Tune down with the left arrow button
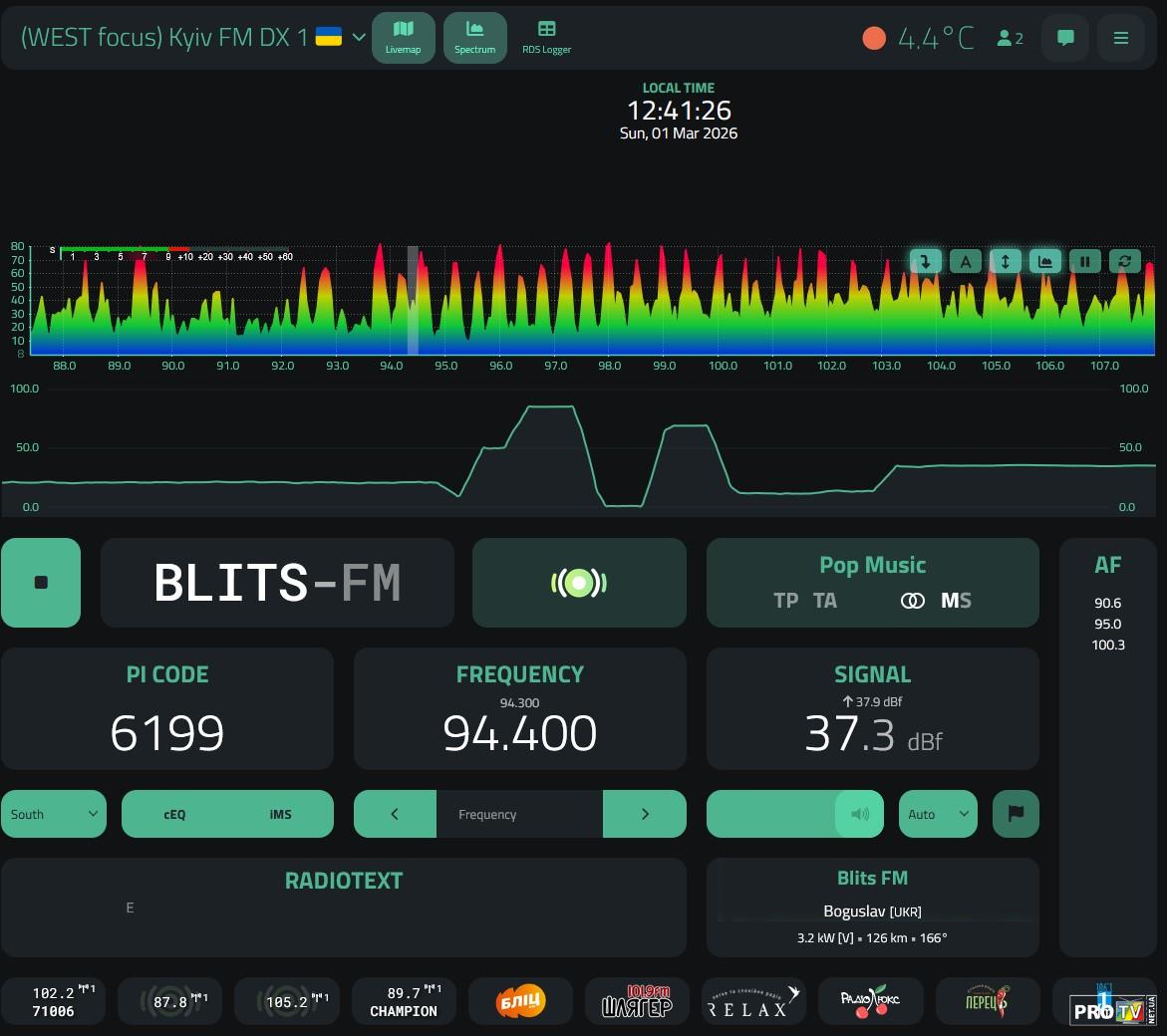 coord(395,814)
